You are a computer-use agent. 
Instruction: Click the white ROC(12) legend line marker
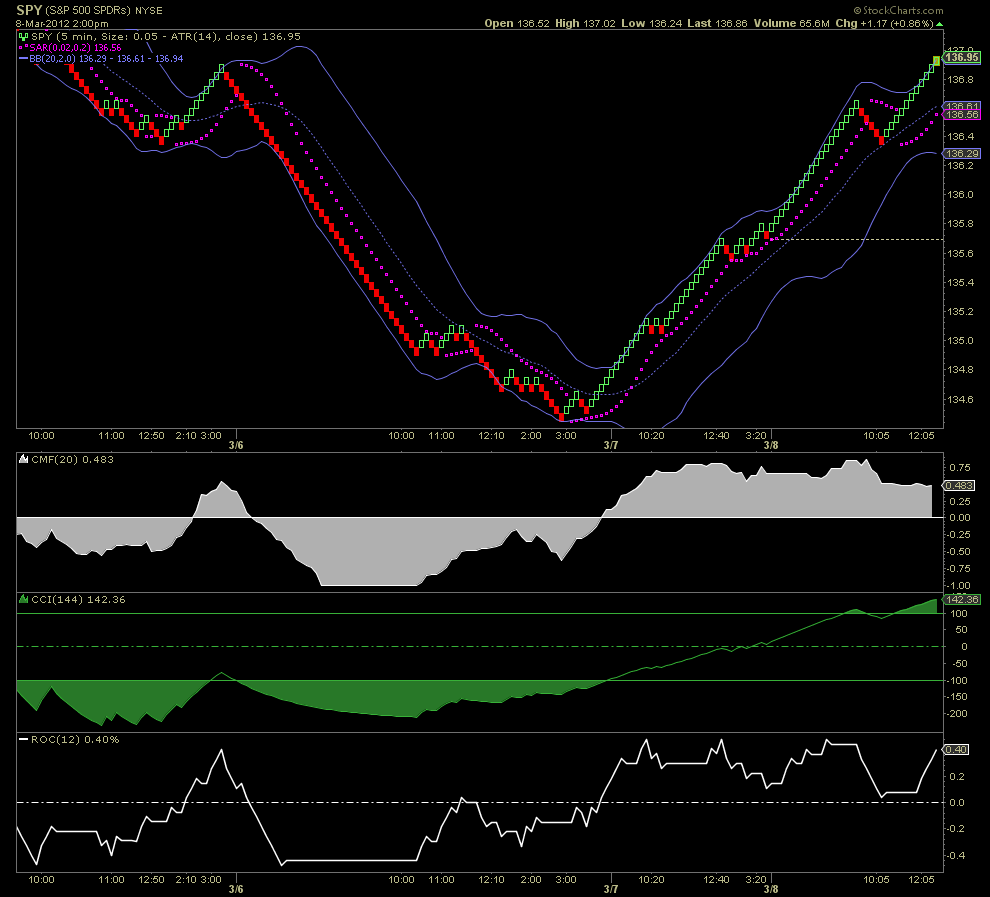[23, 740]
